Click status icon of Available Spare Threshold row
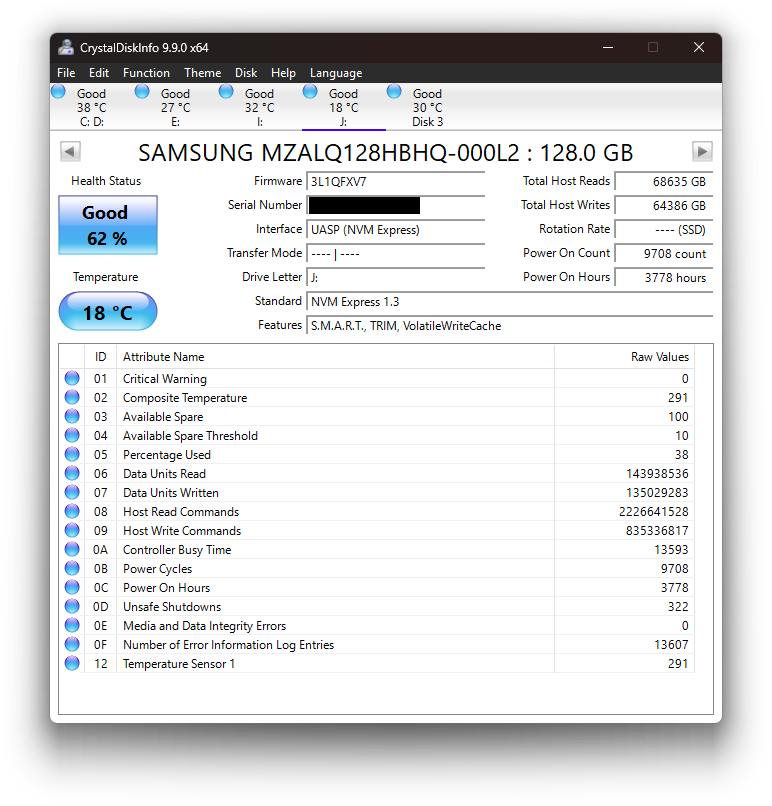Screen dimensions: 772x806 tap(72, 435)
